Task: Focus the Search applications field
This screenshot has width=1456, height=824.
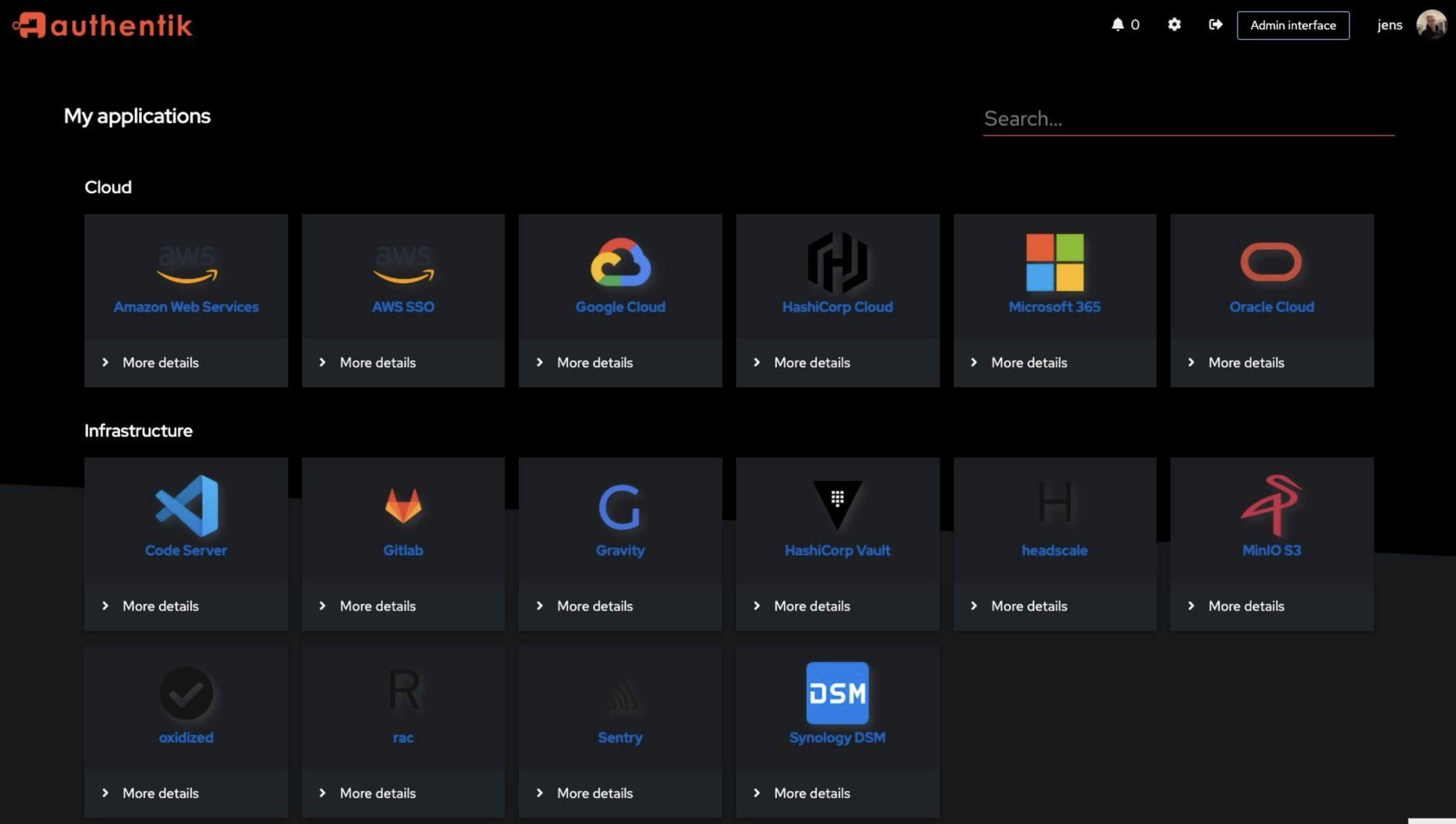Action: pos(1188,119)
